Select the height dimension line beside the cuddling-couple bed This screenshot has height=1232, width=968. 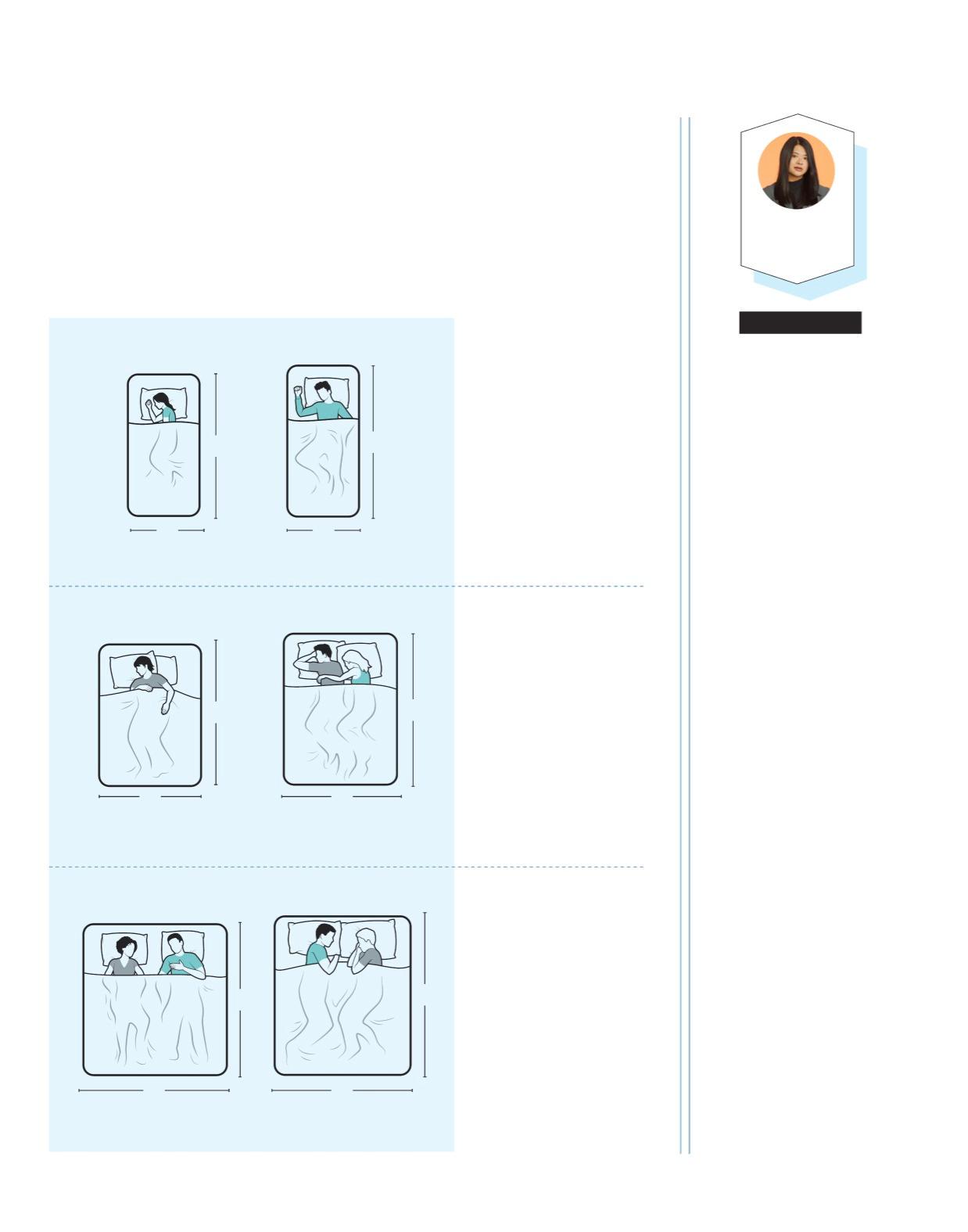(413, 709)
